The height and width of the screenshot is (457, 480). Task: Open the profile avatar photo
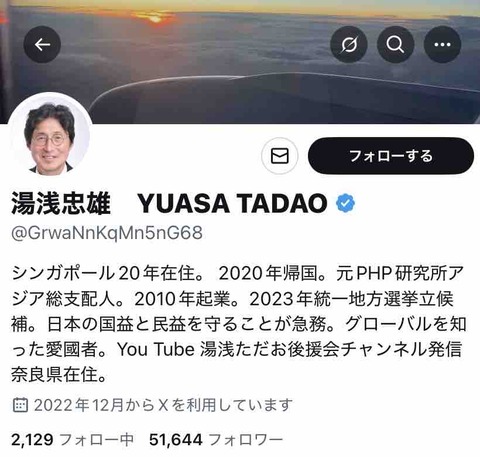pyautogui.click(x=50, y=136)
